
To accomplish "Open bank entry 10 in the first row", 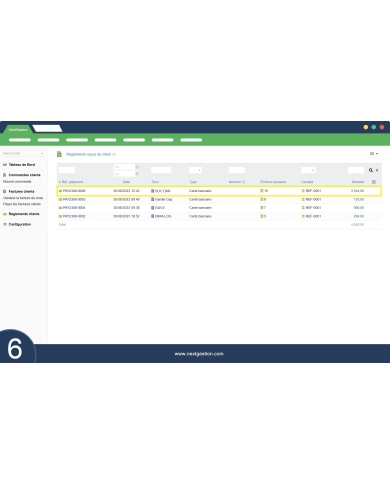I will coord(266,191).
